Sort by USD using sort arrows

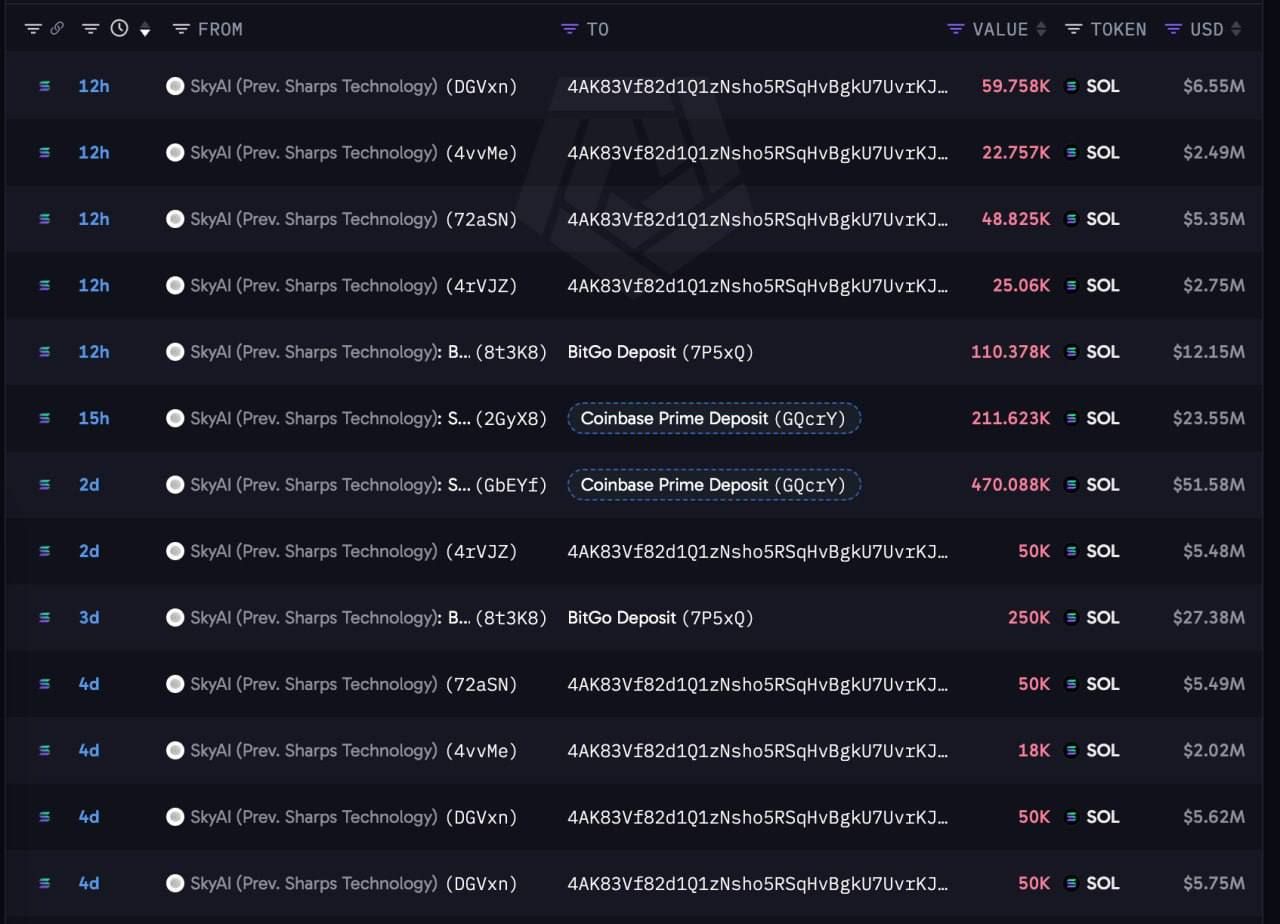pyautogui.click(x=1236, y=29)
